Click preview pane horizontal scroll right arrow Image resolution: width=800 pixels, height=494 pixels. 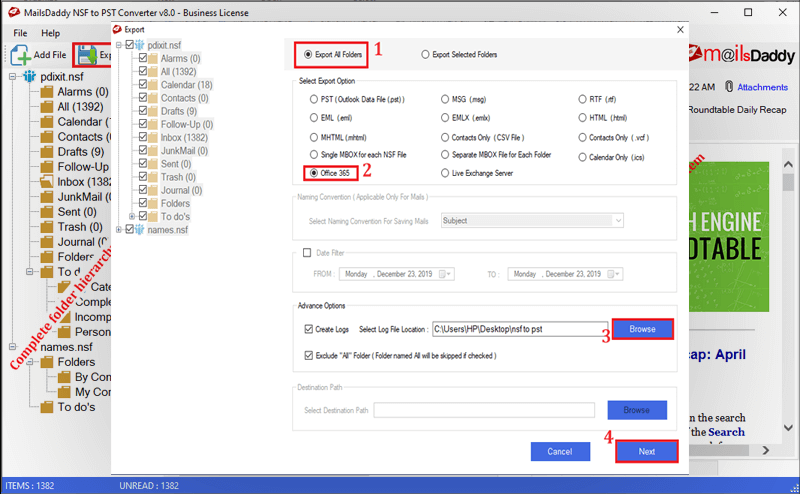pos(766,450)
